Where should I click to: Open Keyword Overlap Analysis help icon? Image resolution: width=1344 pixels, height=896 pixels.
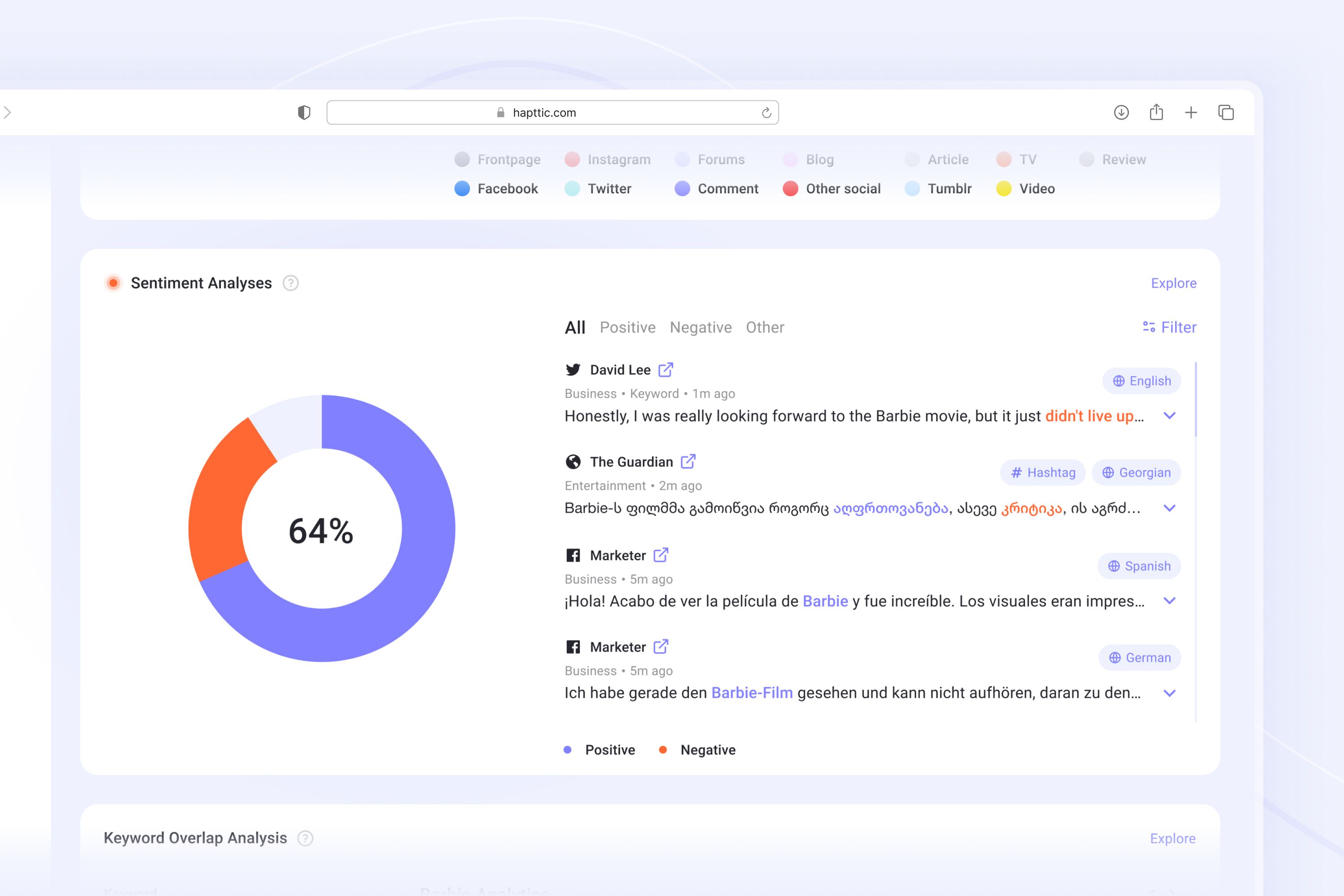tap(306, 838)
